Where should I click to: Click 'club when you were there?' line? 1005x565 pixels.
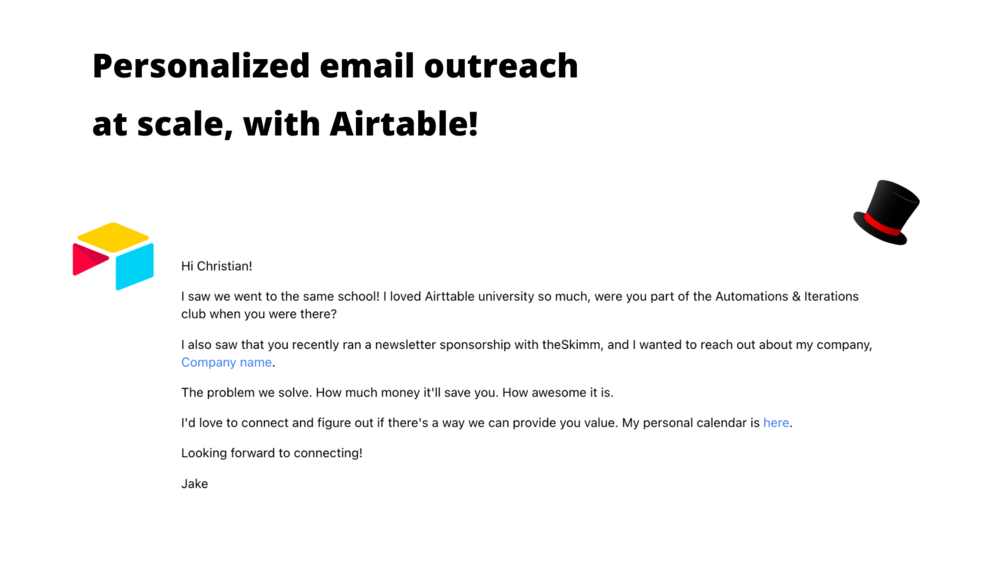pos(259,314)
